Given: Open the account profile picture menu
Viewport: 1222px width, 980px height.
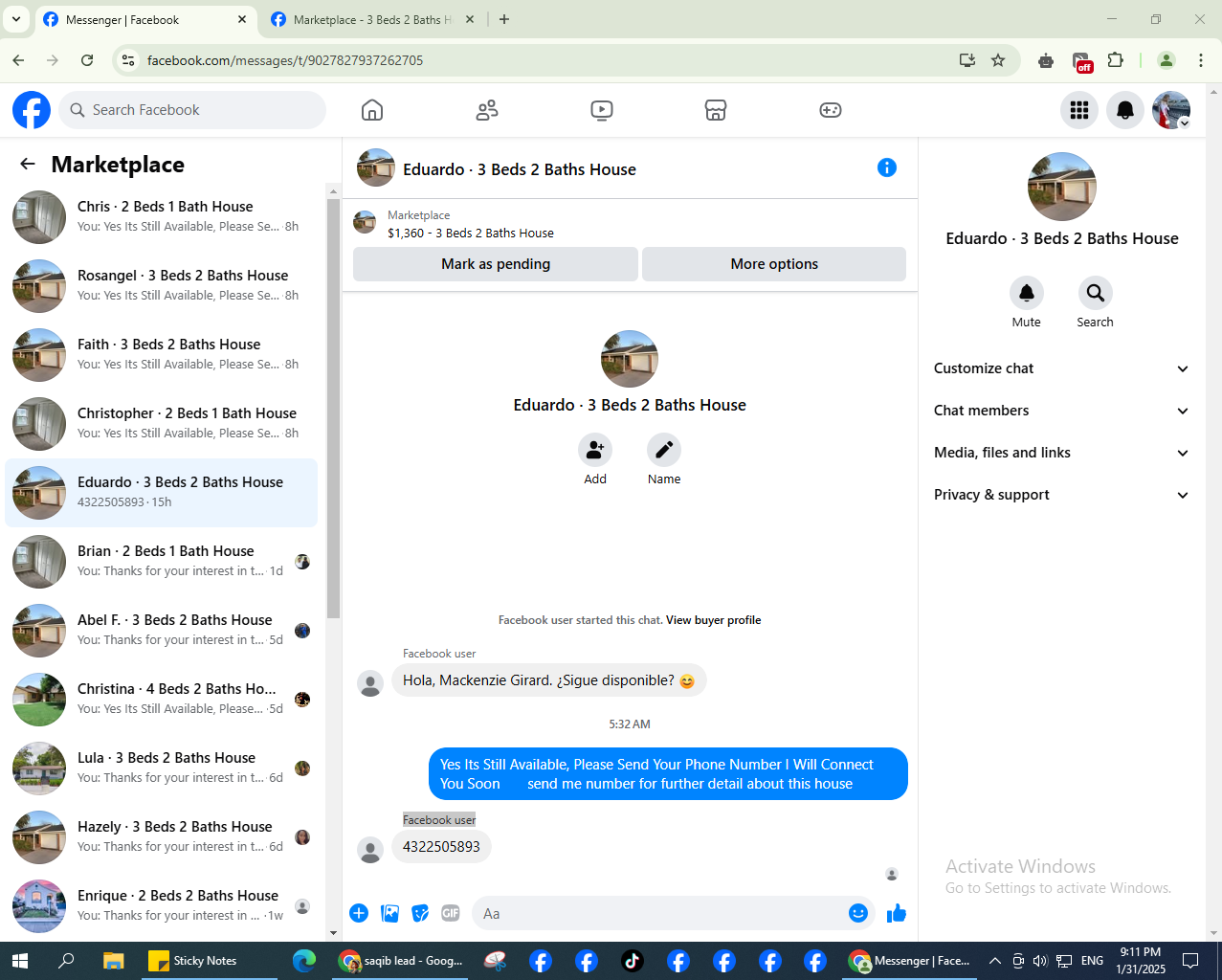Looking at the screenshot, I should tap(1171, 110).
